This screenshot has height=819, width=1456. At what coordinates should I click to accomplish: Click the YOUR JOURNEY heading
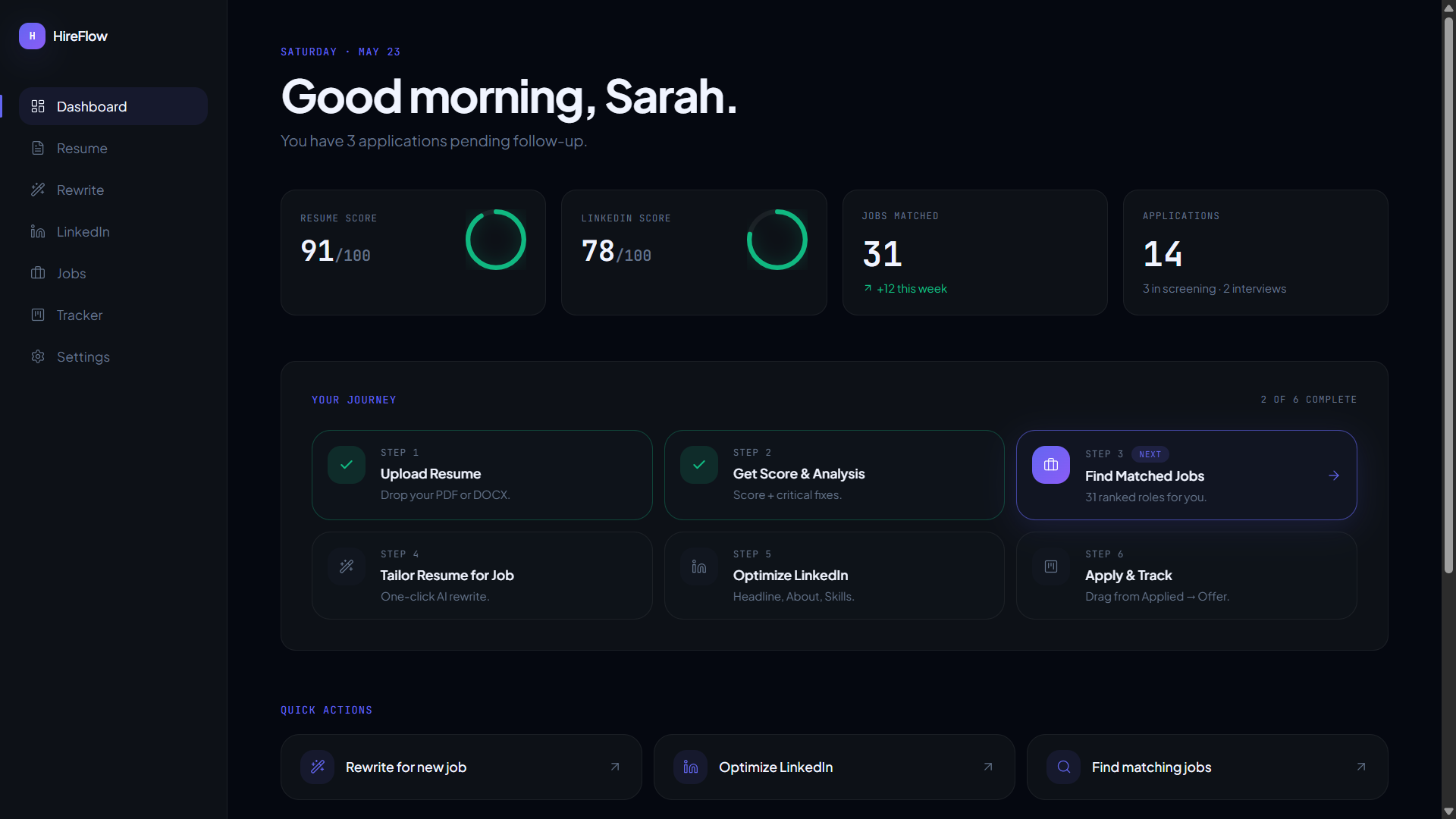point(354,400)
